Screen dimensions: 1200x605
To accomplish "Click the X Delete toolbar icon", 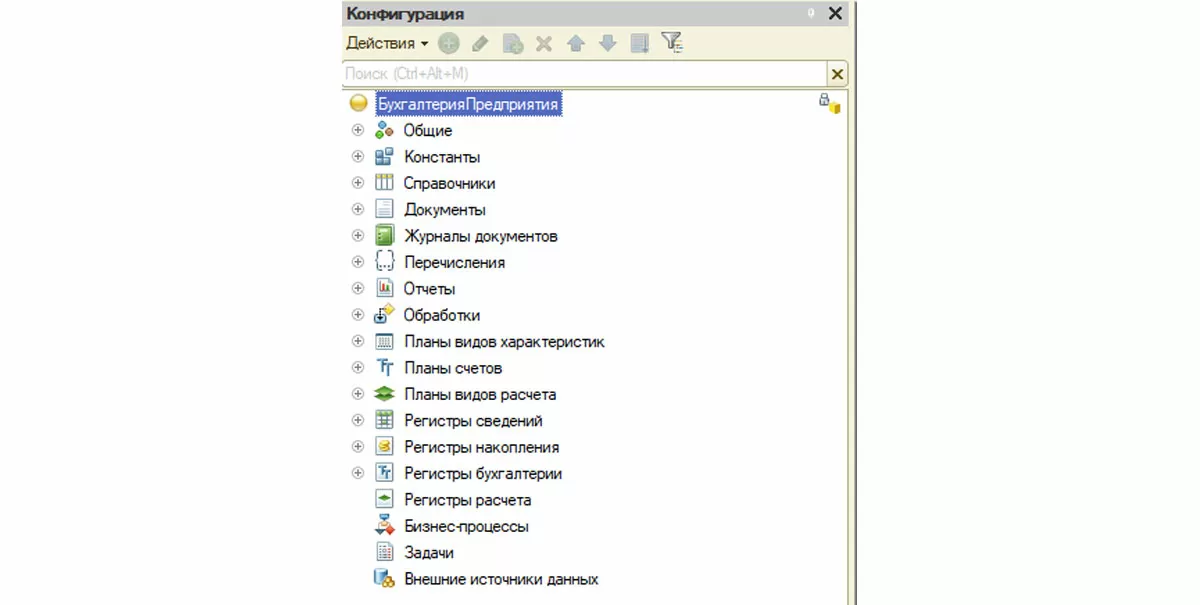I will [x=544, y=44].
